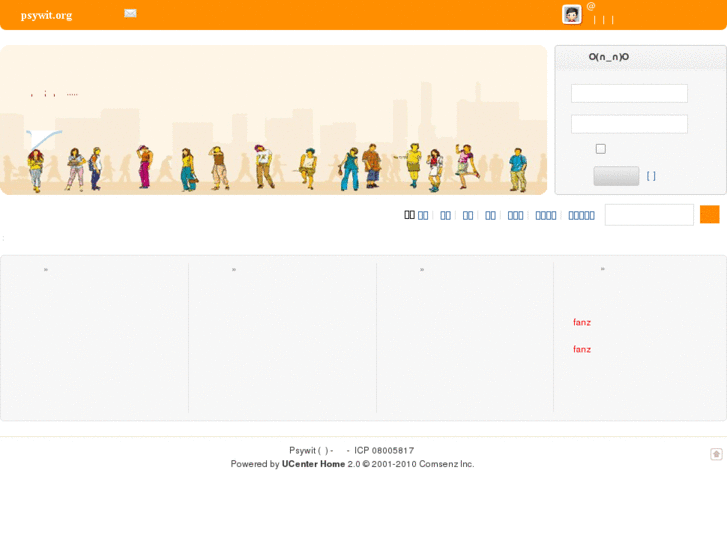Open the lower fanz link
Screen dimensions: 727x545
tap(582, 349)
